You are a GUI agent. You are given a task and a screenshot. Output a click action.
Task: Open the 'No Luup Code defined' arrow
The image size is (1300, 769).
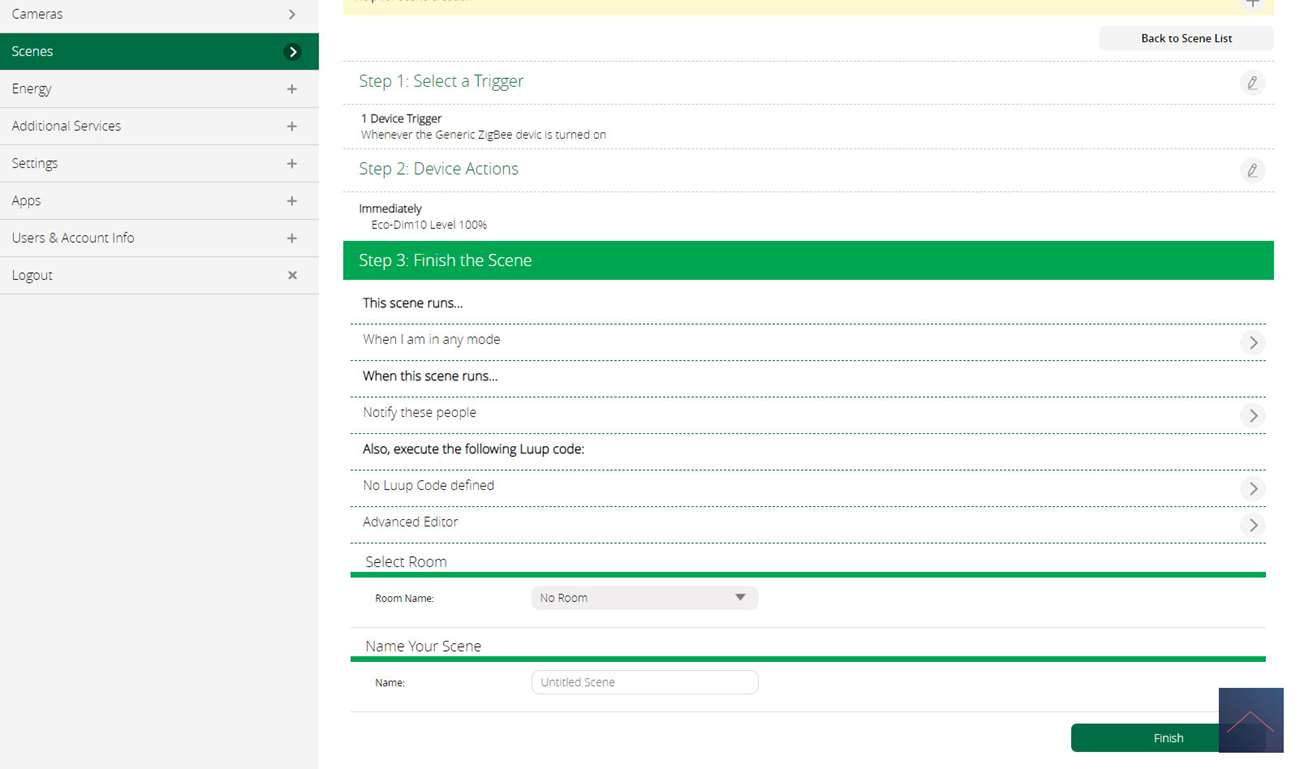click(x=1252, y=489)
